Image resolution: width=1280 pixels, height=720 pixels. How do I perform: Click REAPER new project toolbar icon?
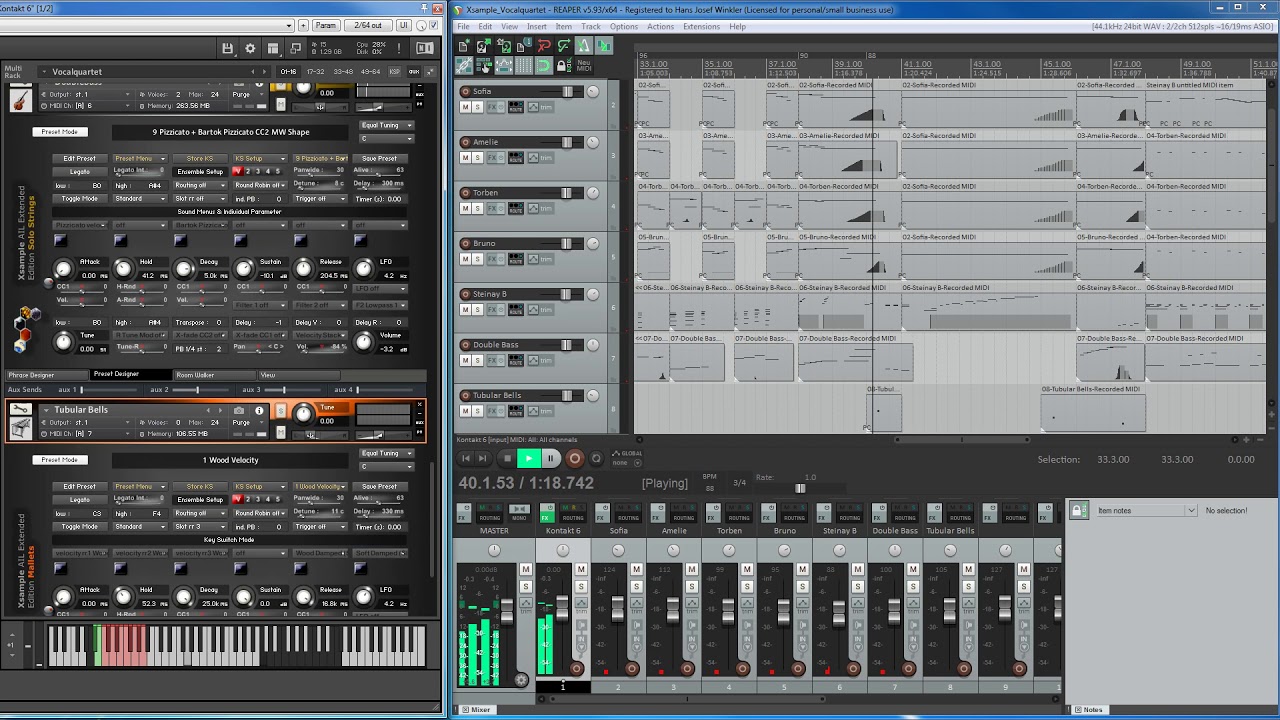coord(464,46)
